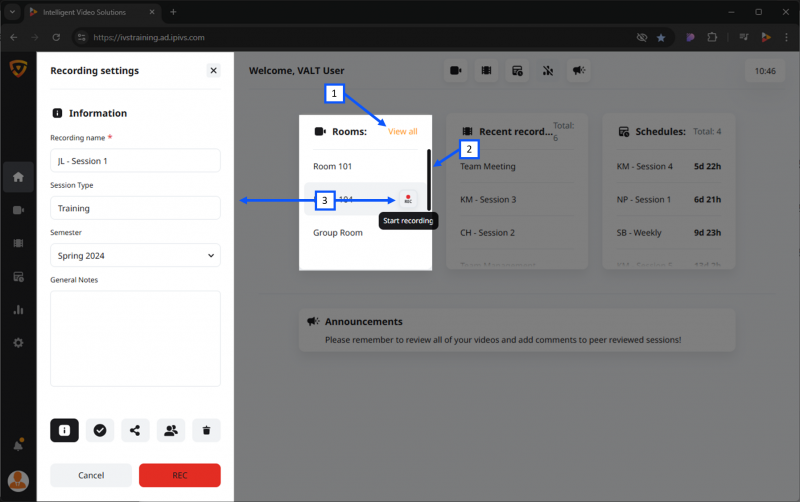The width and height of the screenshot is (800, 502).
Task: Select the share icon in recording settings
Action: click(x=135, y=430)
